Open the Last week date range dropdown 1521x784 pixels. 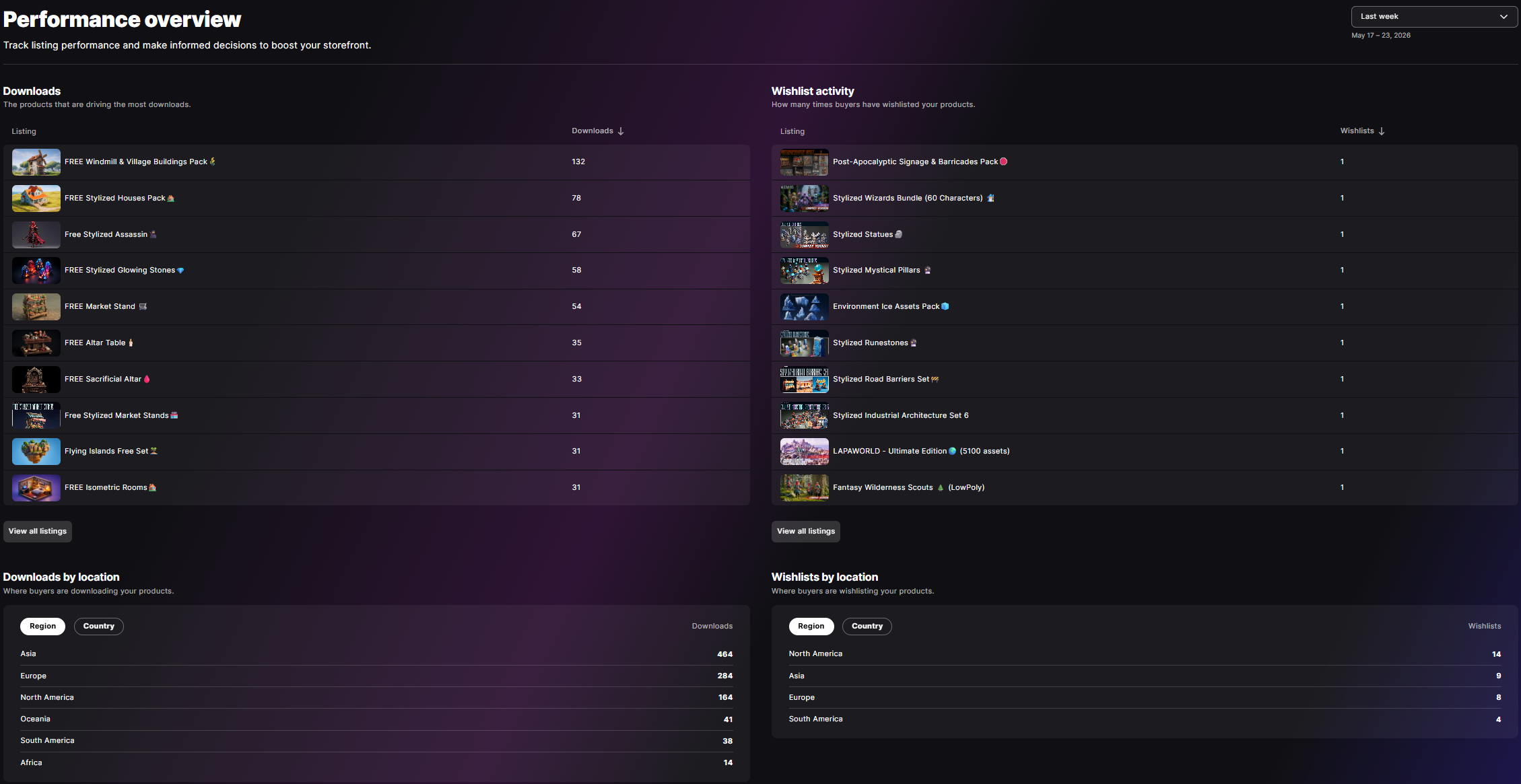pyautogui.click(x=1433, y=17)
